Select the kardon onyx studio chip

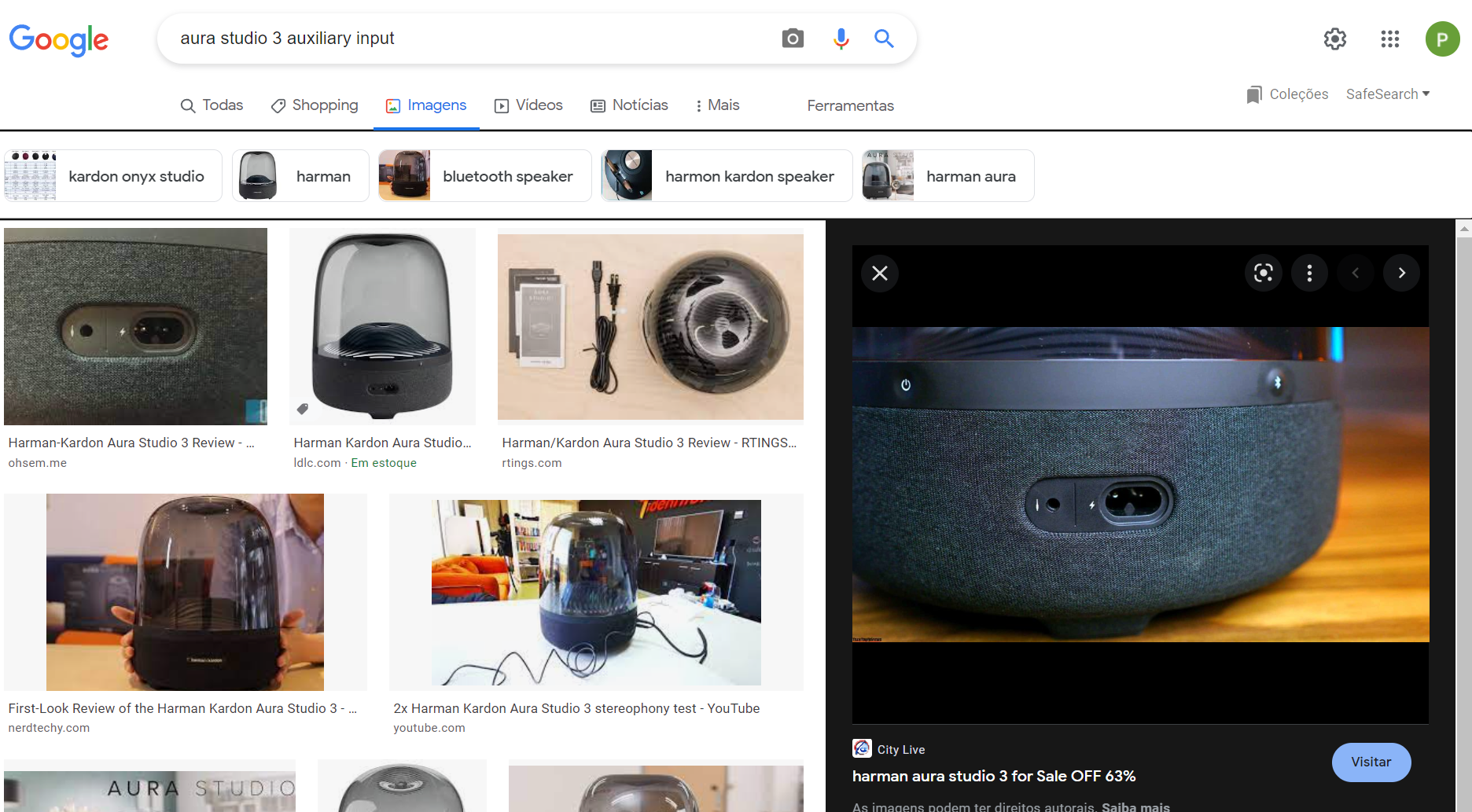click(x=113, y=176)
